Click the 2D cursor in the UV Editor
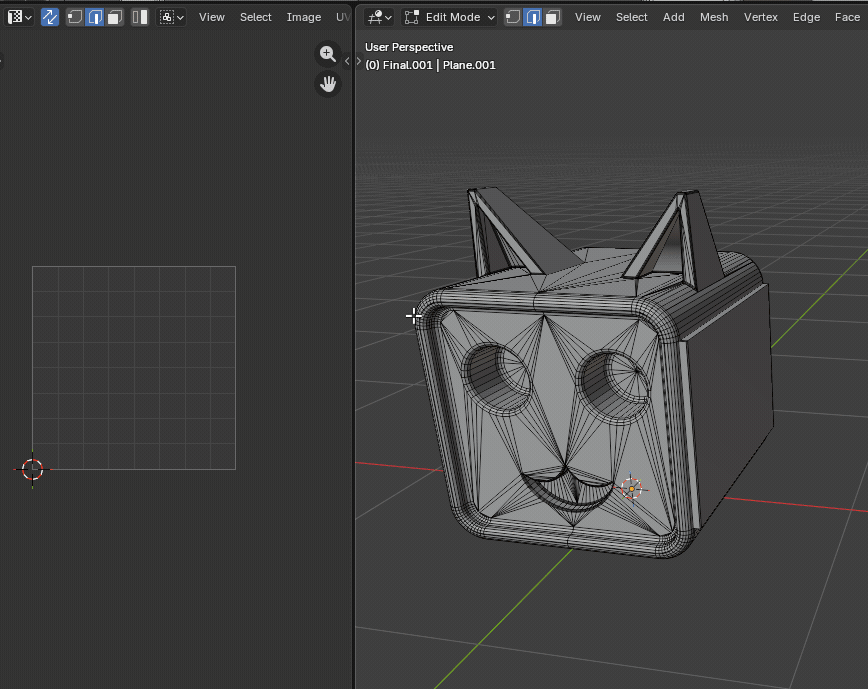The width and height of the screenshot is (868, 689). [x=32, y=469]
